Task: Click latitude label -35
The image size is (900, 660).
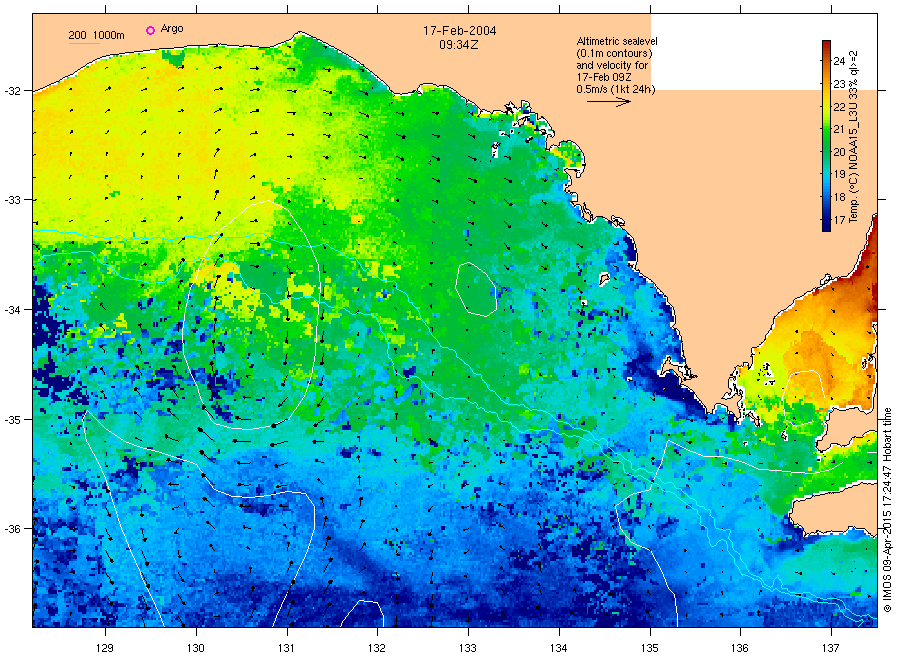Action: [12, 420]
